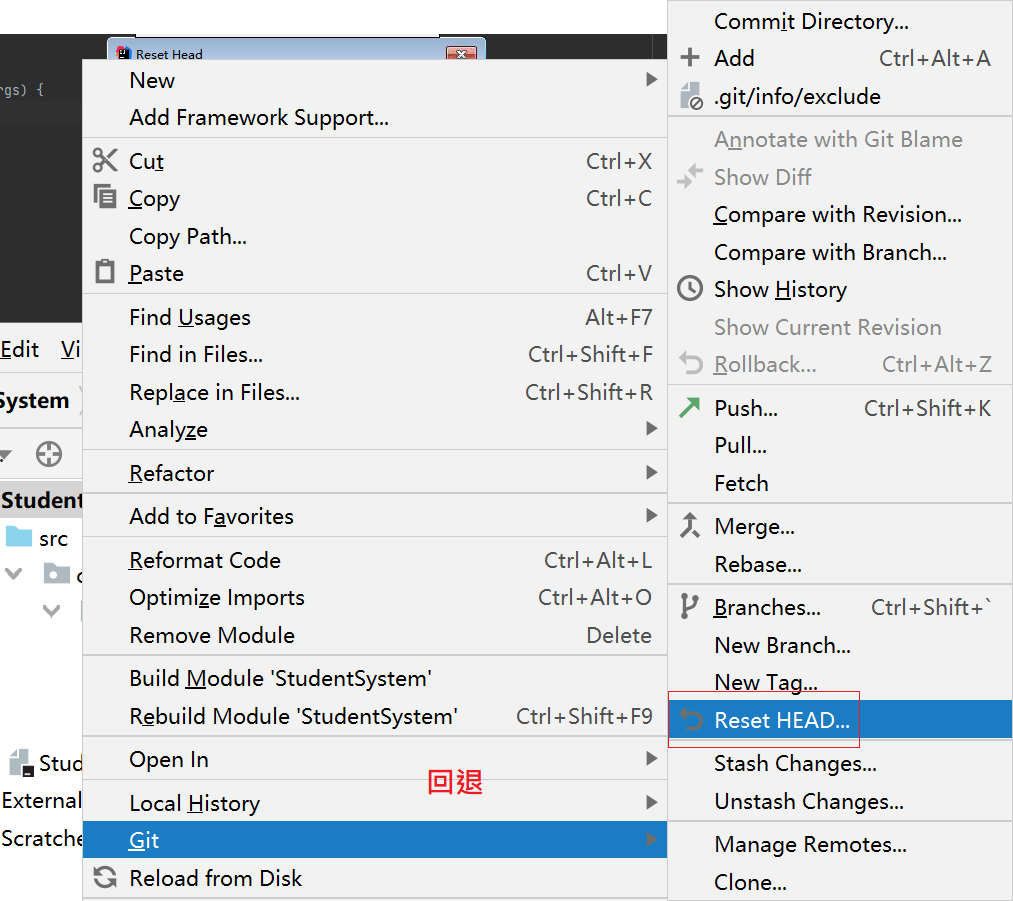Click the Branches icon in Git submenu
Image resolution: width=1013 pixels, height=901 pixels.
690,606
